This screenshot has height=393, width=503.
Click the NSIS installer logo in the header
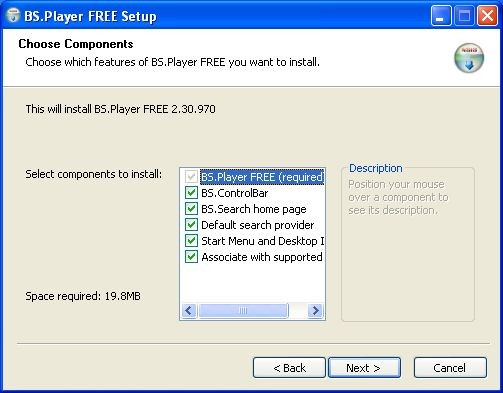[469, 58]
